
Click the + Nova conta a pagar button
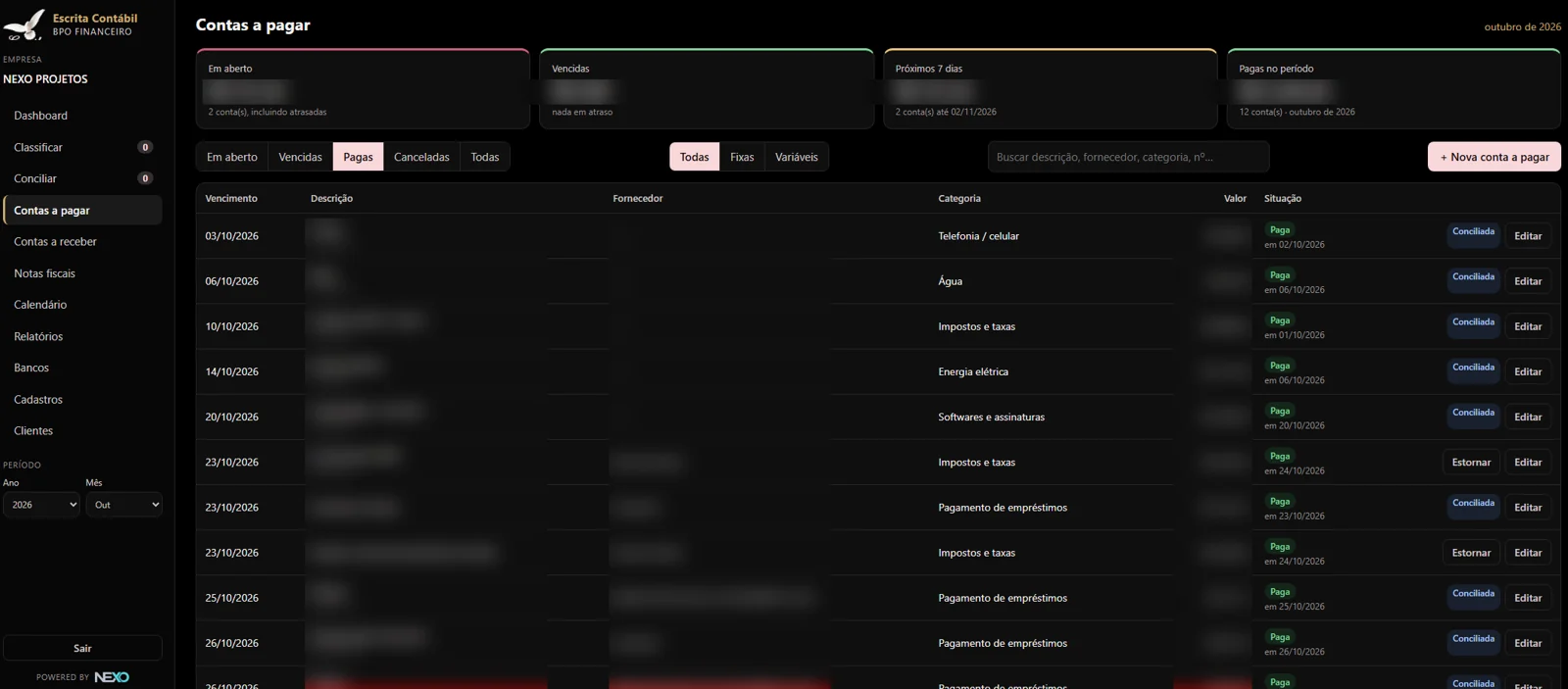pos(1494,157)
